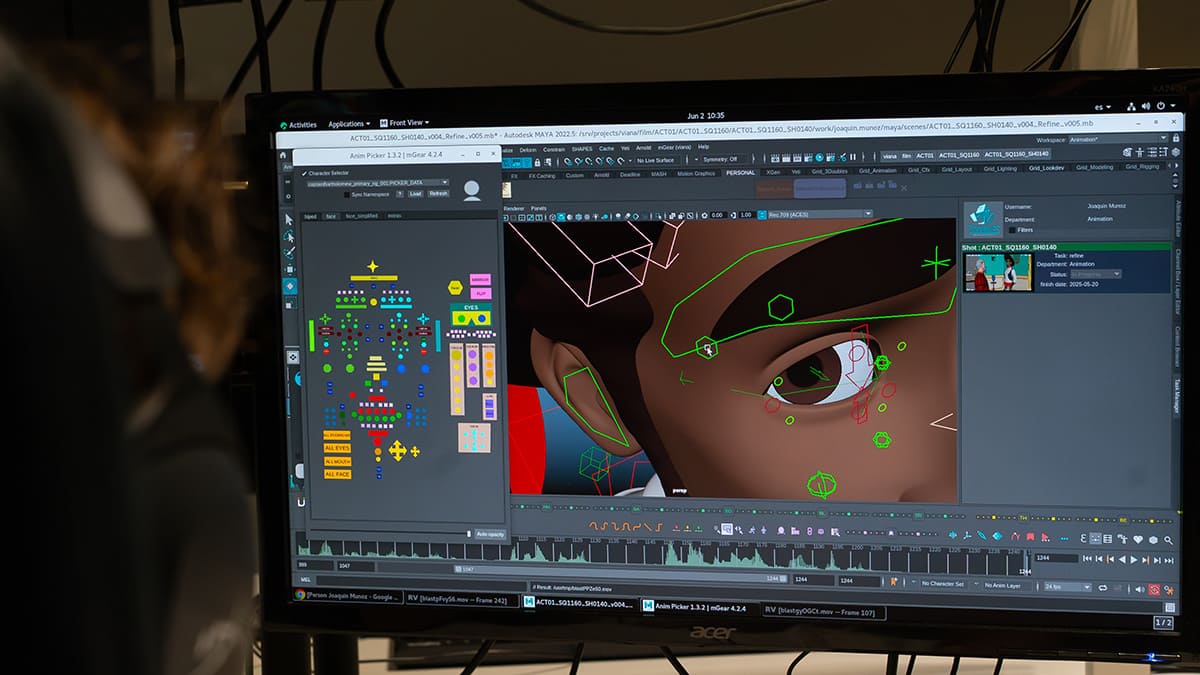The image size is (1200, 675).
Task: Open the Deform menu
Action: point(528,149)
